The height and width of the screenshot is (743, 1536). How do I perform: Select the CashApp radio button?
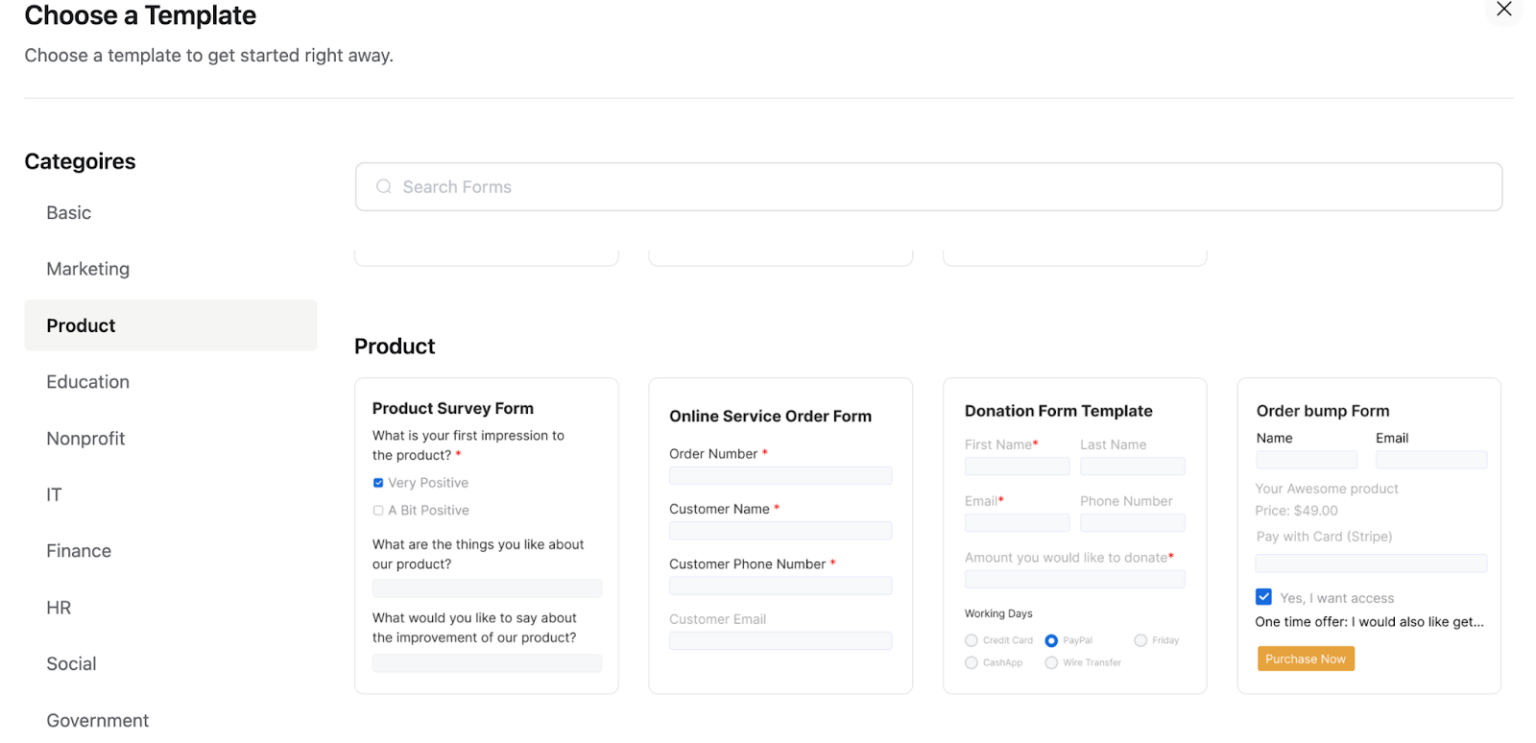(x=971, y=662)
